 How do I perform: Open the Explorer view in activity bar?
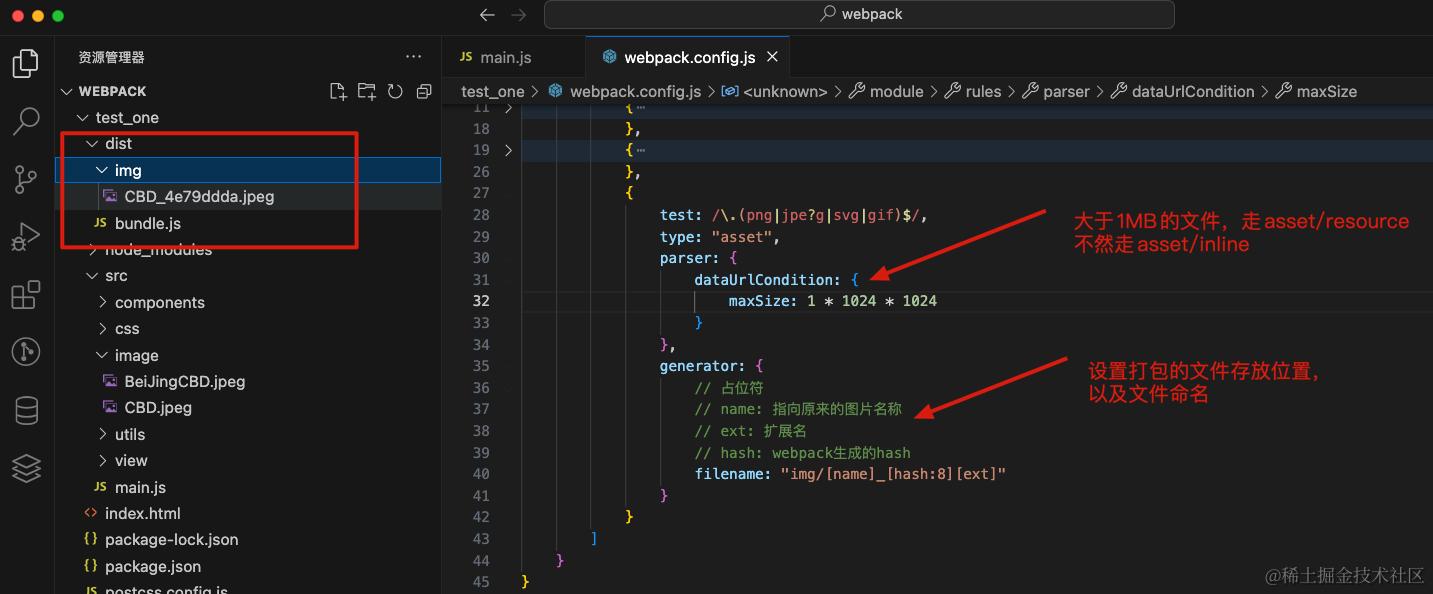coord(26,64)
